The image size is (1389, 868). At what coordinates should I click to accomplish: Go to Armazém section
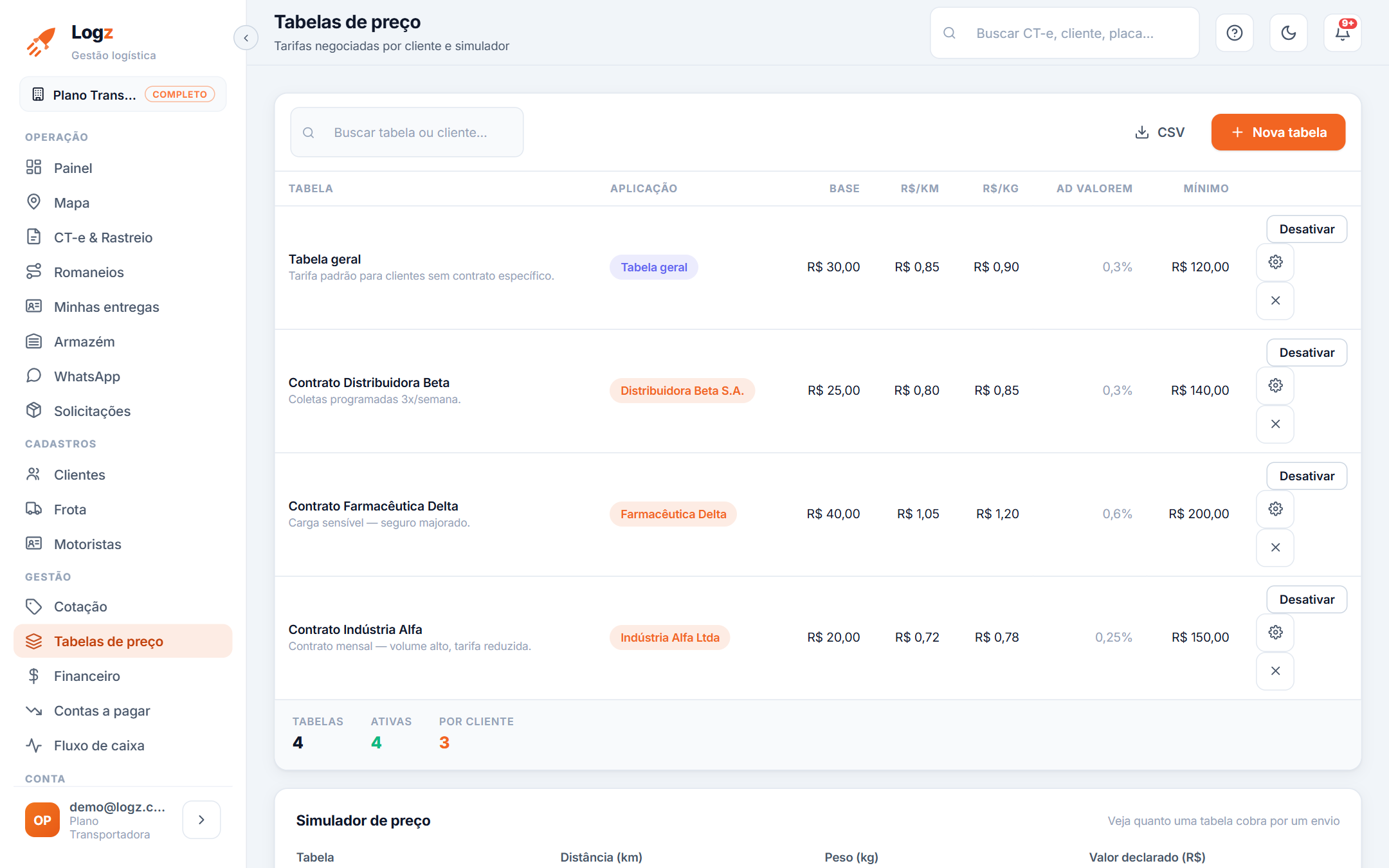tap(123, 341)
